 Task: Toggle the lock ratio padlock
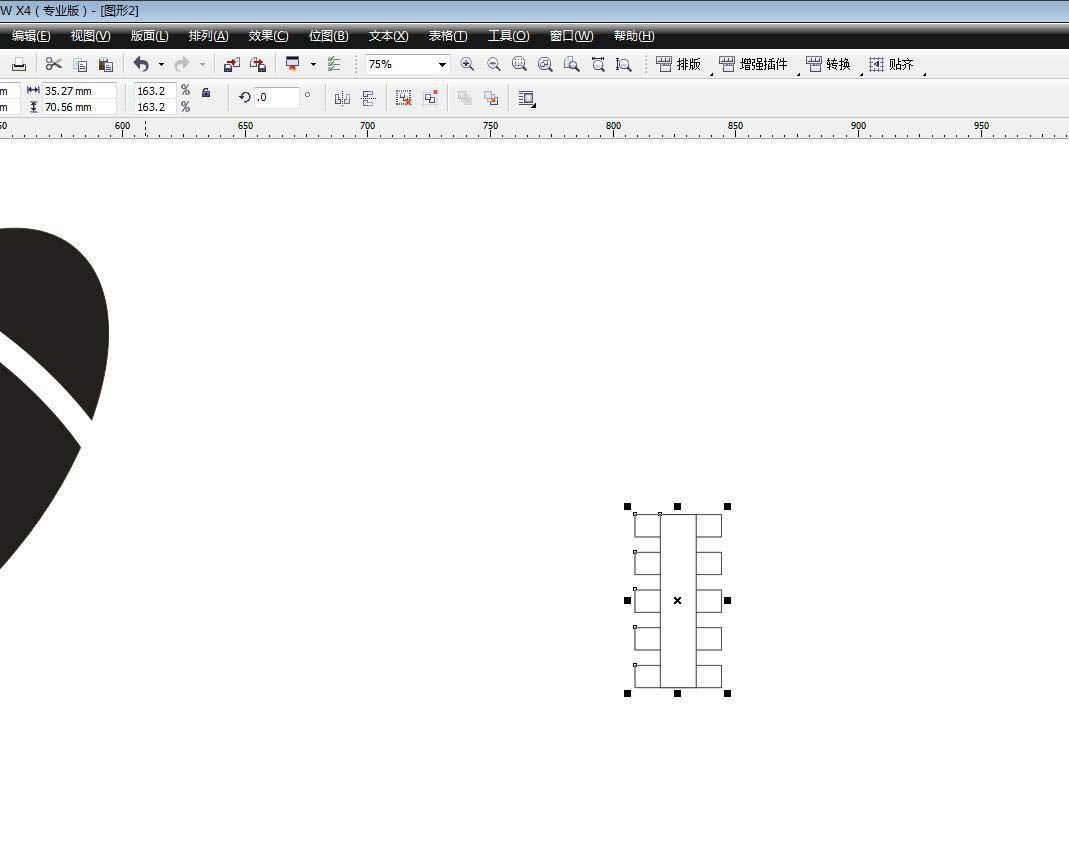[206, 92]
